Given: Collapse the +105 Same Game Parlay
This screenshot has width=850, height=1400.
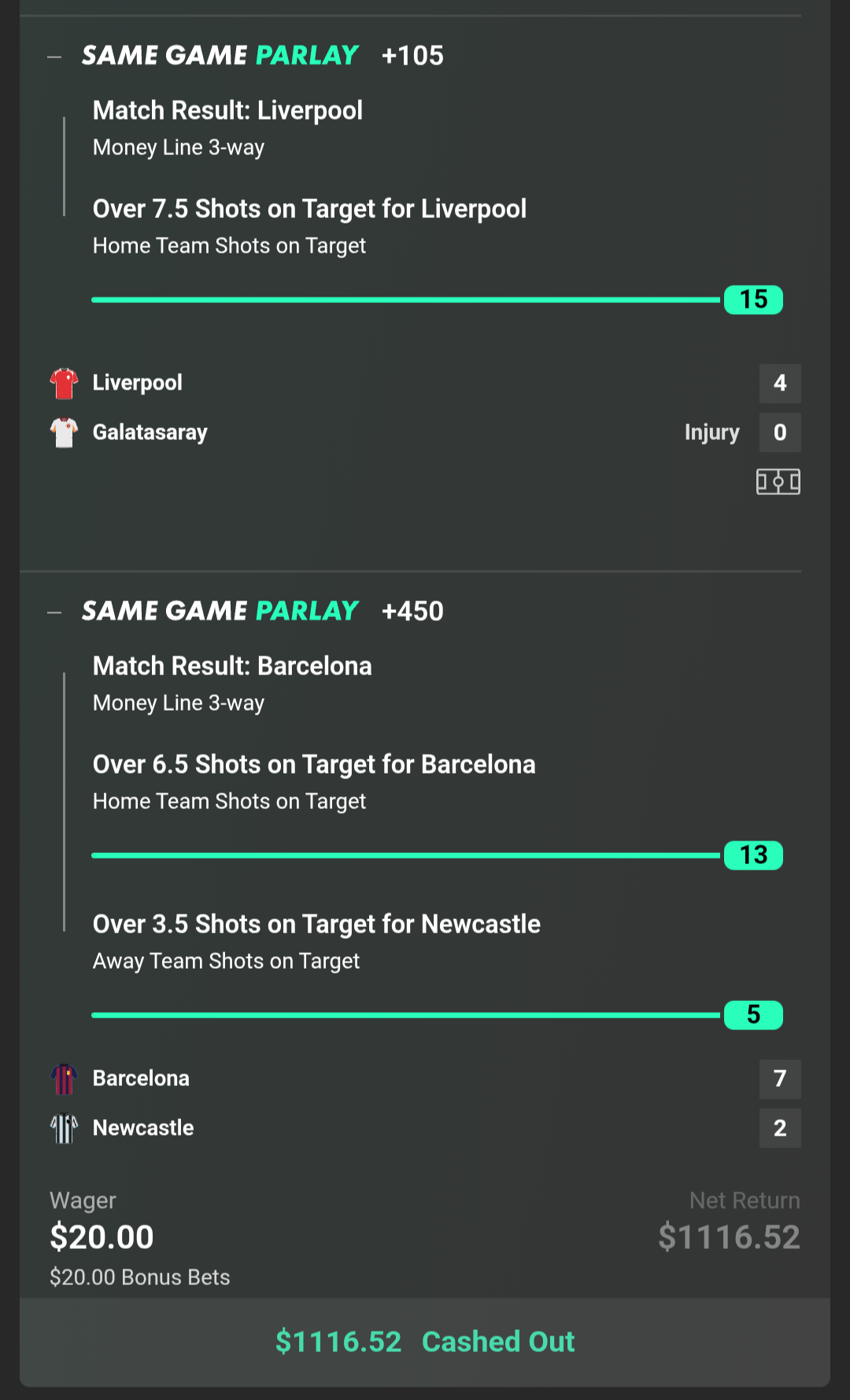Looking at the screenshot, I should tap(54, 57).
